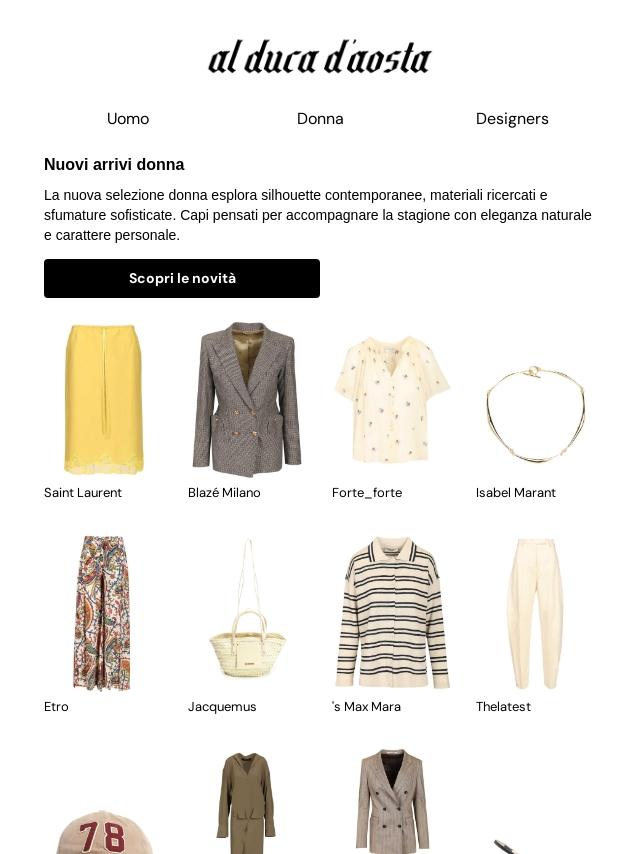
Task: Click the Saint Laurent brand label
Action: (83, 492)
